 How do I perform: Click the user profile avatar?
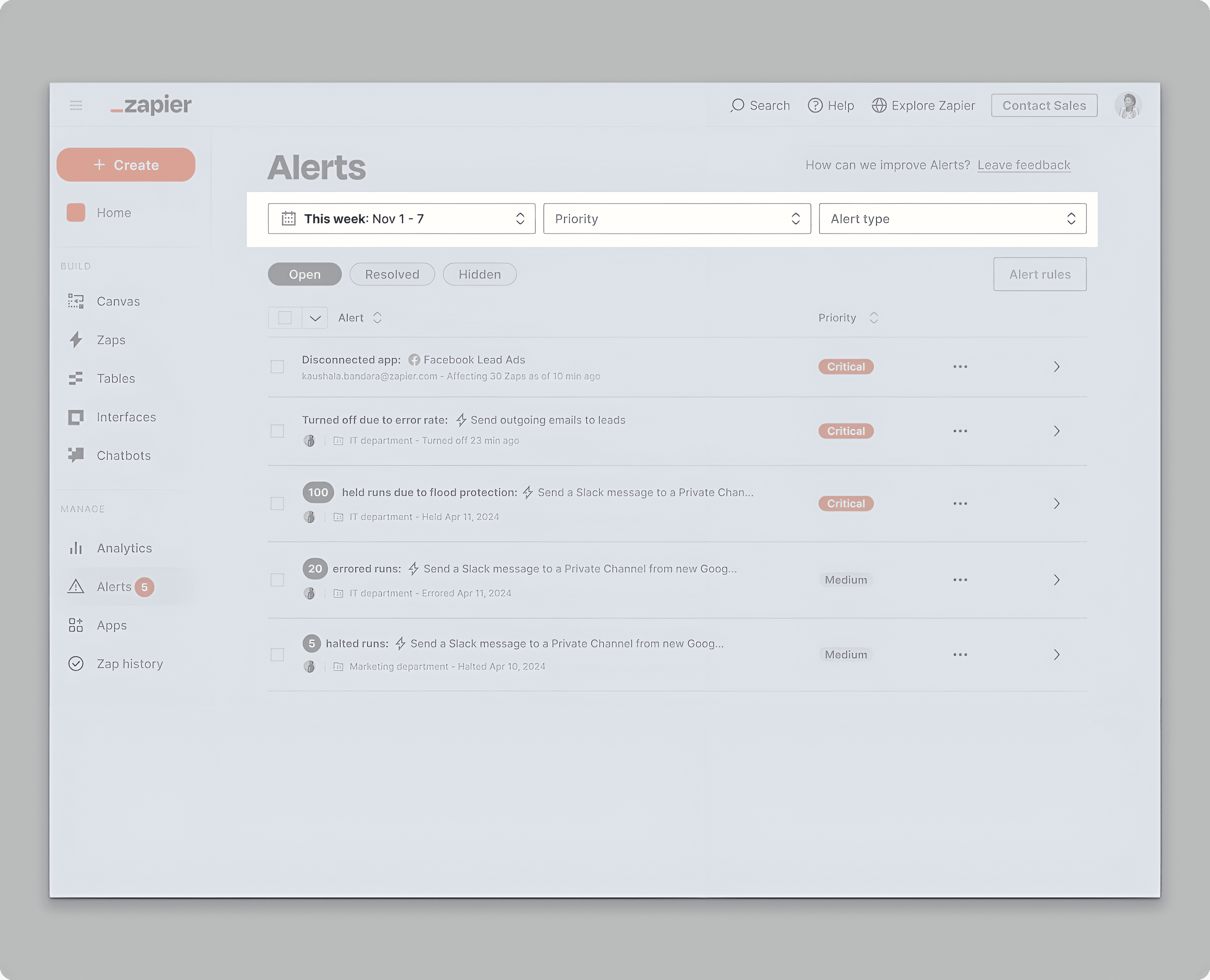click(1128, 106)
